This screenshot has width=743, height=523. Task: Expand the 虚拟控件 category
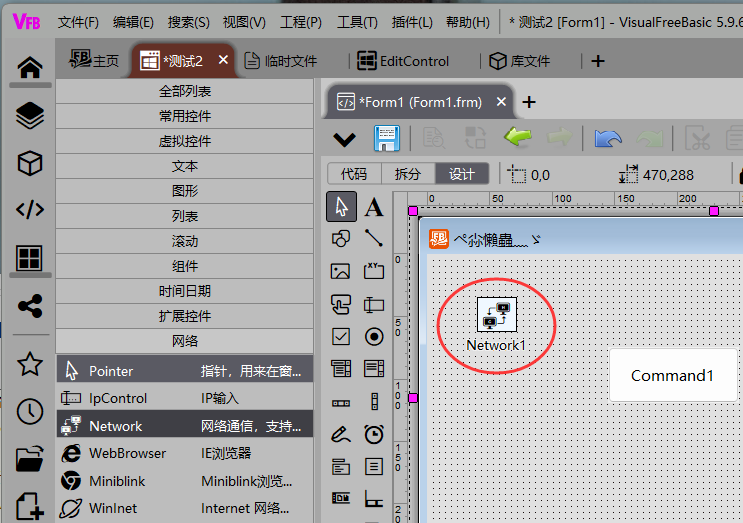tap(185, 141)
